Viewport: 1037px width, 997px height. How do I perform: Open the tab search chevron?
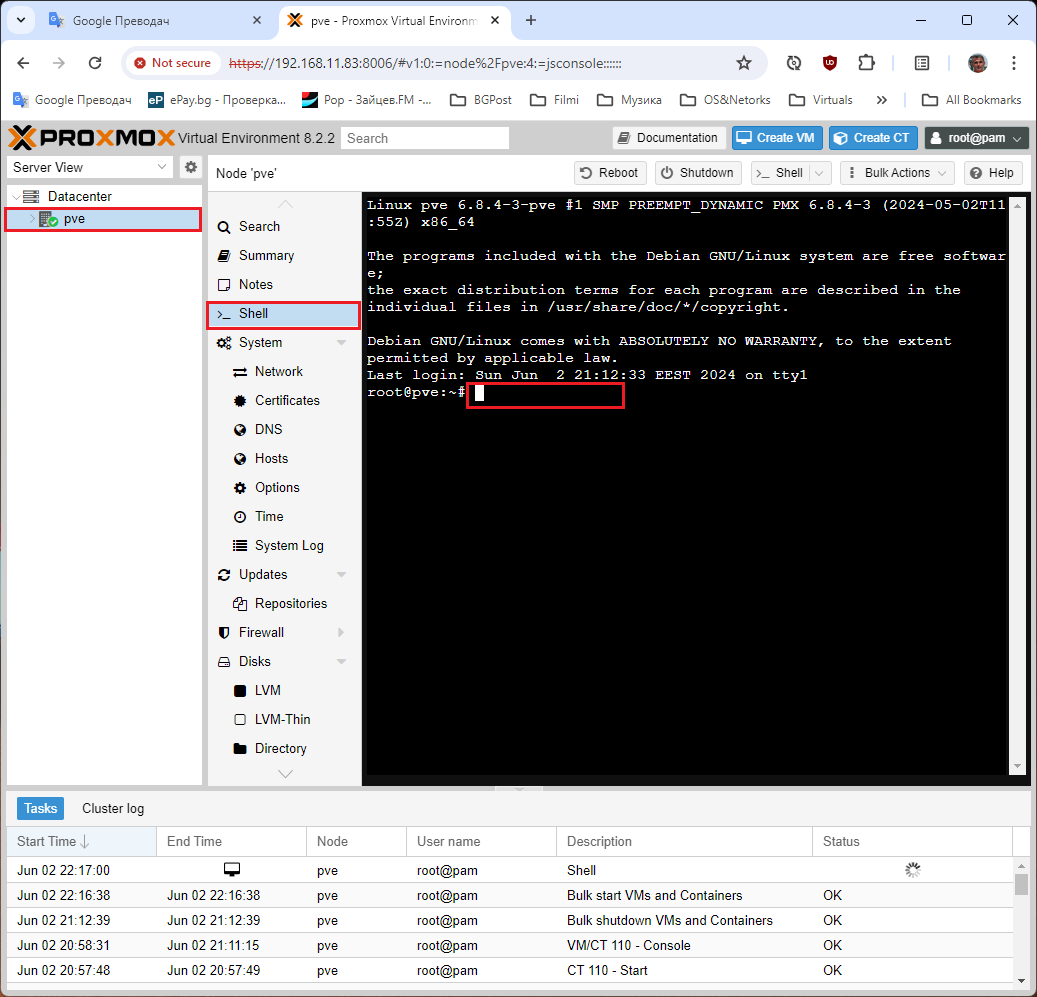21,20
